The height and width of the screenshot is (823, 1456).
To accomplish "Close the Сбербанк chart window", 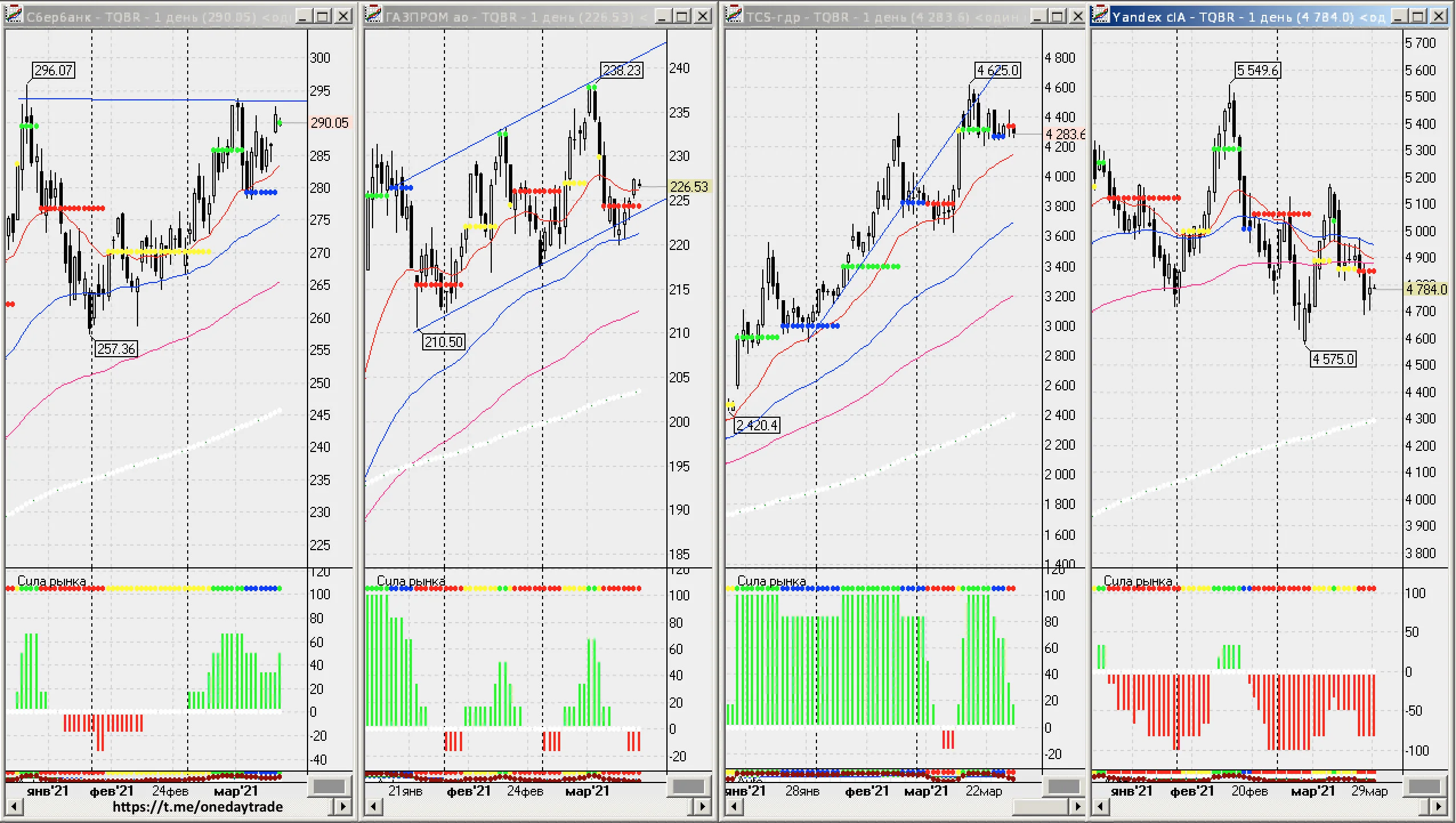I will [x=343, y=16].
